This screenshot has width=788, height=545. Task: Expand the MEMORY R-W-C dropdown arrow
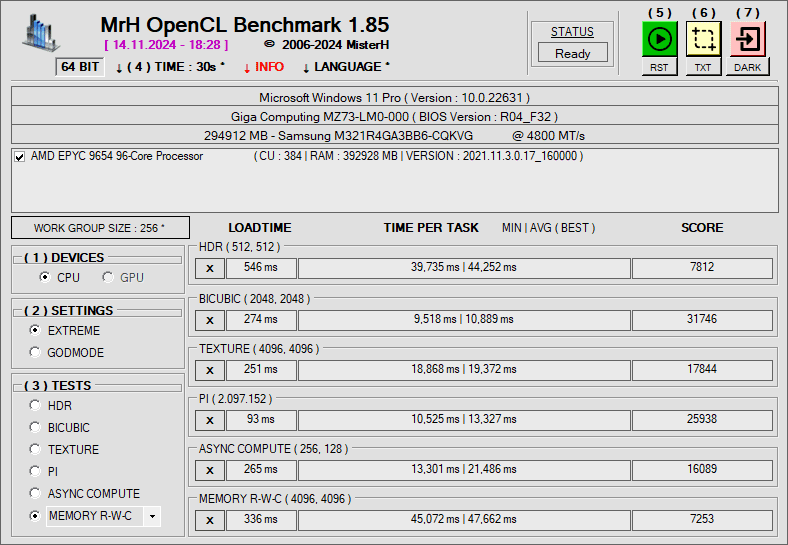152,516
